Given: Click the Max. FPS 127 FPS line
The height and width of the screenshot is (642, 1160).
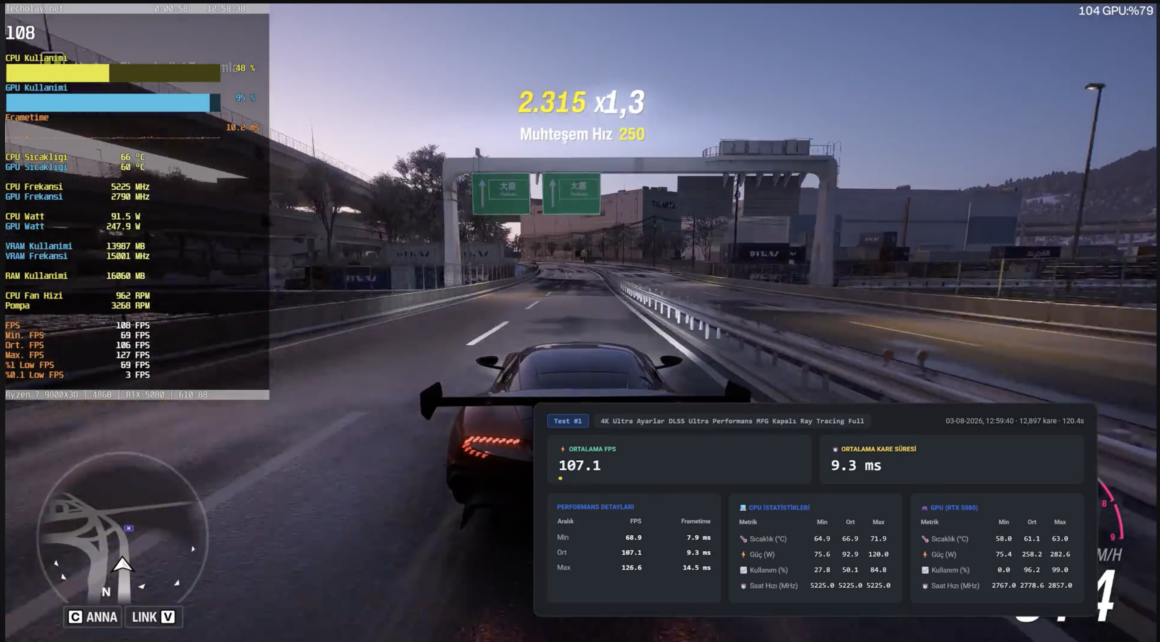Looking at the screenshot, I should pyautogui.click(x=77, y=355).
